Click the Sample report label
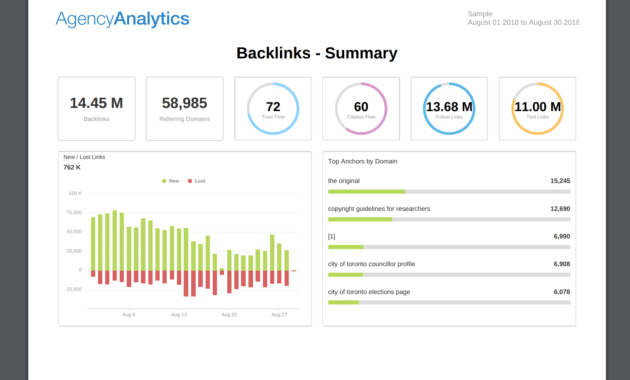 (x=480, y=14)
